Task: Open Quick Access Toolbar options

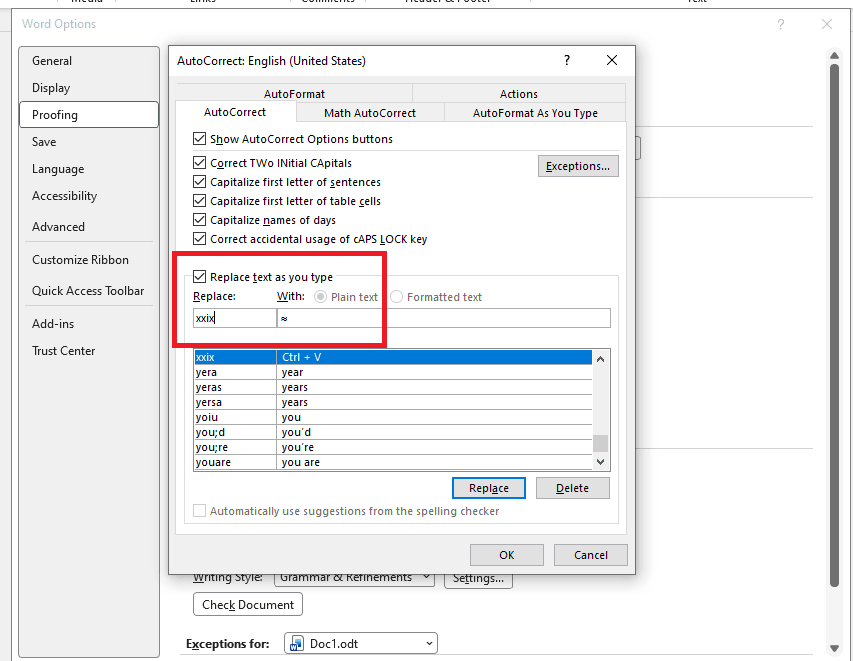Action: [89, 291]
